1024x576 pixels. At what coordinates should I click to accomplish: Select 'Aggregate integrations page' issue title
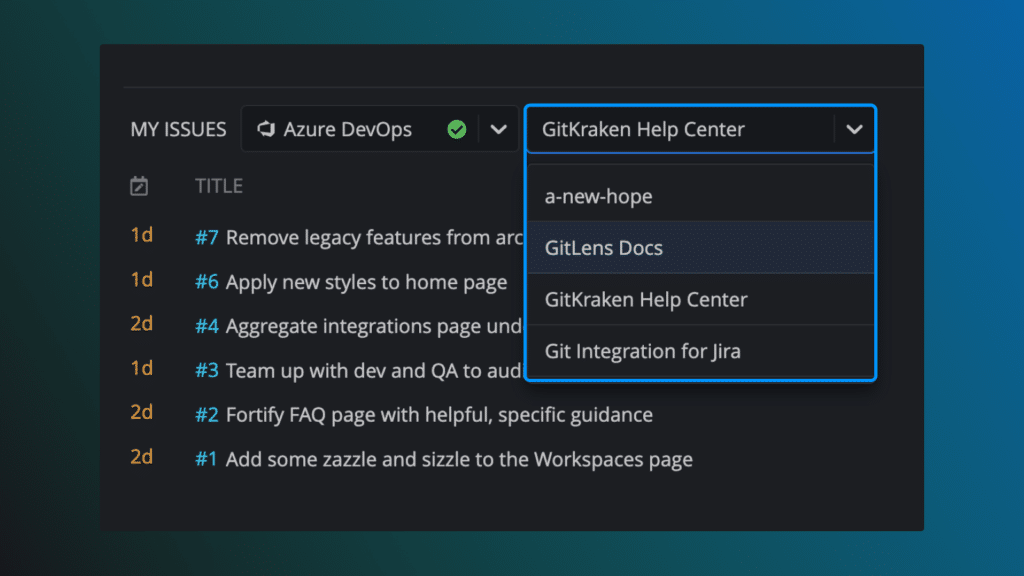(375, 326)
